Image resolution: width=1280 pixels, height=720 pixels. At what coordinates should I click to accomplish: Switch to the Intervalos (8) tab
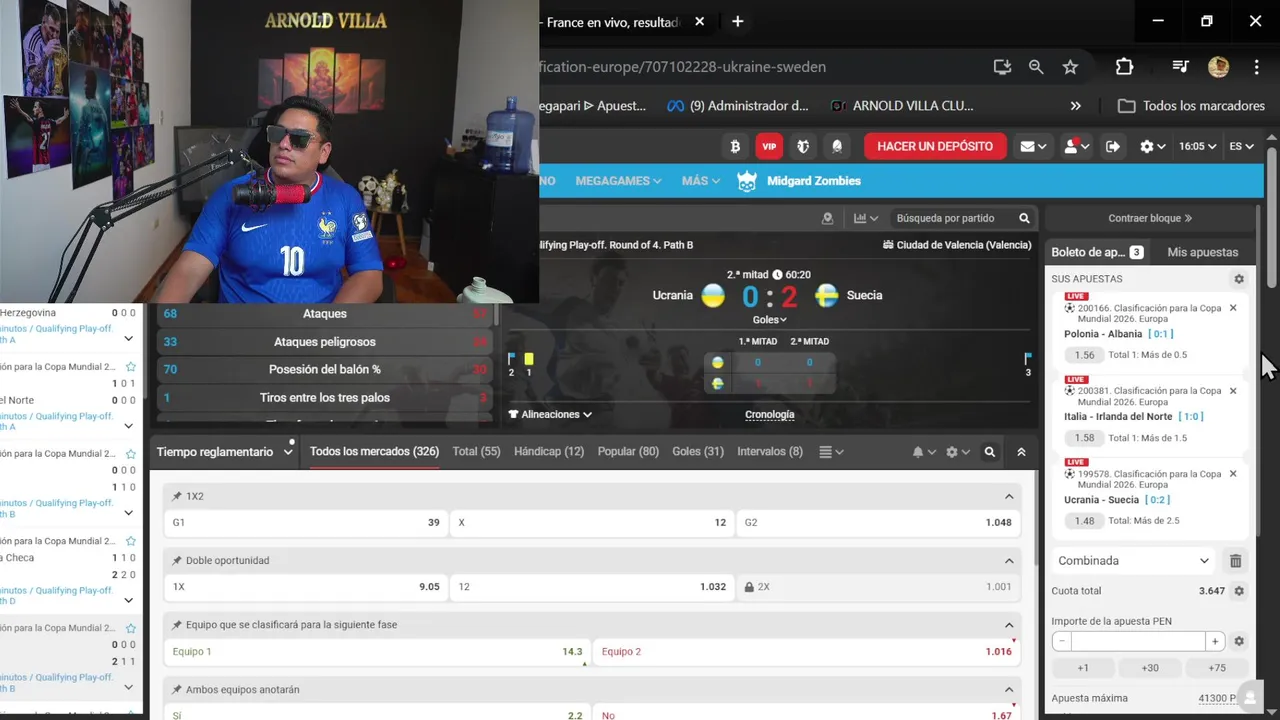coord(770,452)
